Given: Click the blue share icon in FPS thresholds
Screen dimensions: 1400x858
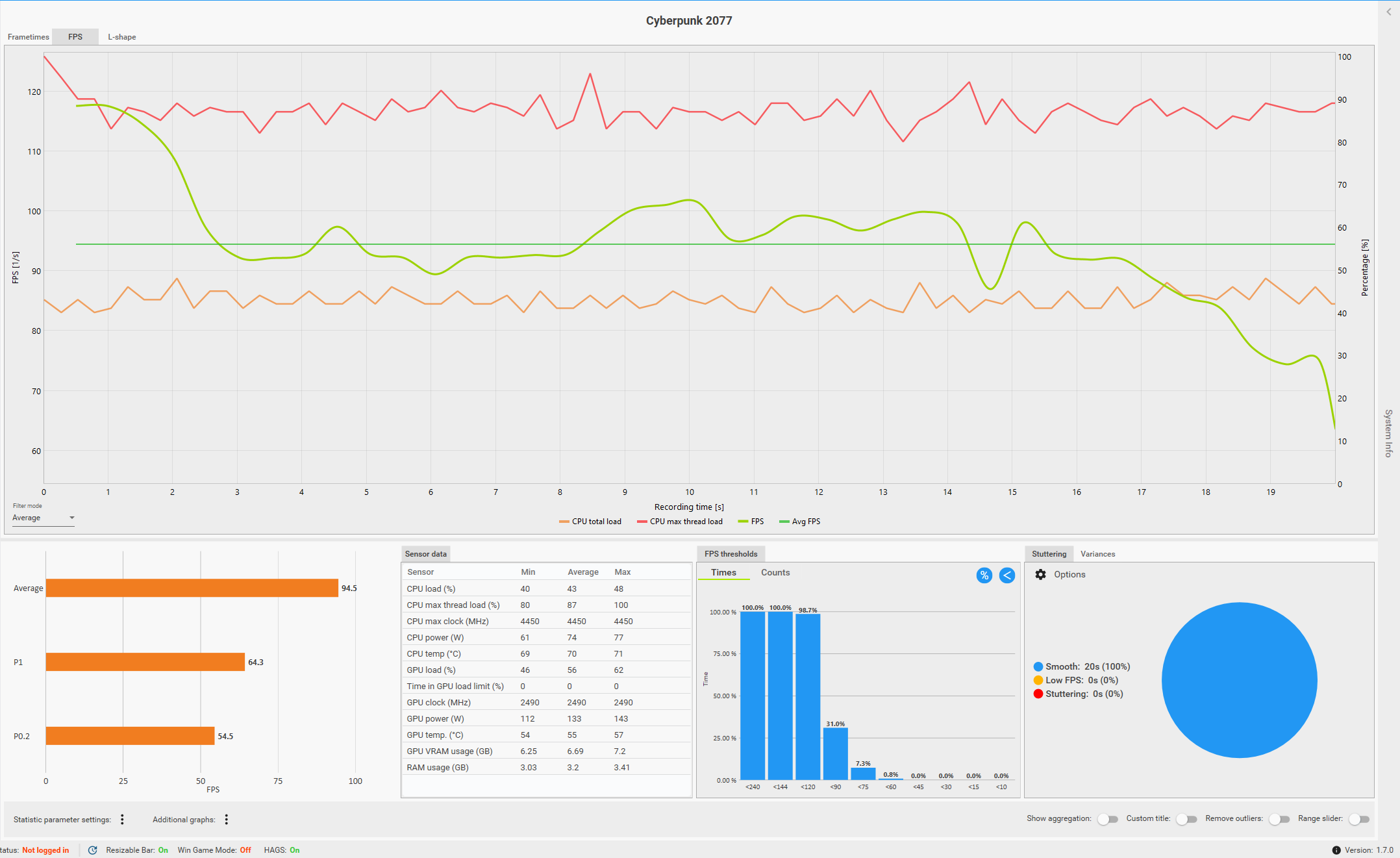Looking at the screenshot, I should click(x=1006, y=575).
